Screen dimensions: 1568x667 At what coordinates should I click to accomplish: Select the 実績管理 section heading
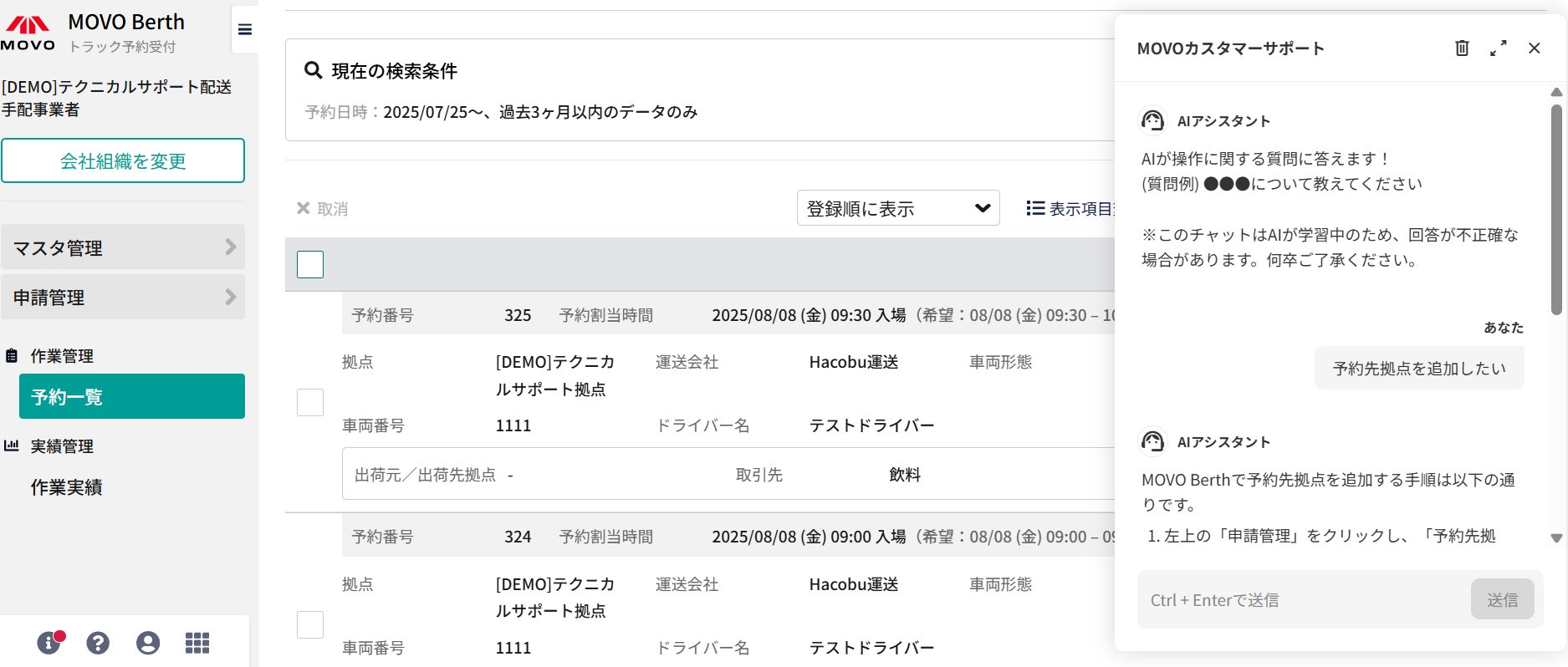click(x=62, y=446)
